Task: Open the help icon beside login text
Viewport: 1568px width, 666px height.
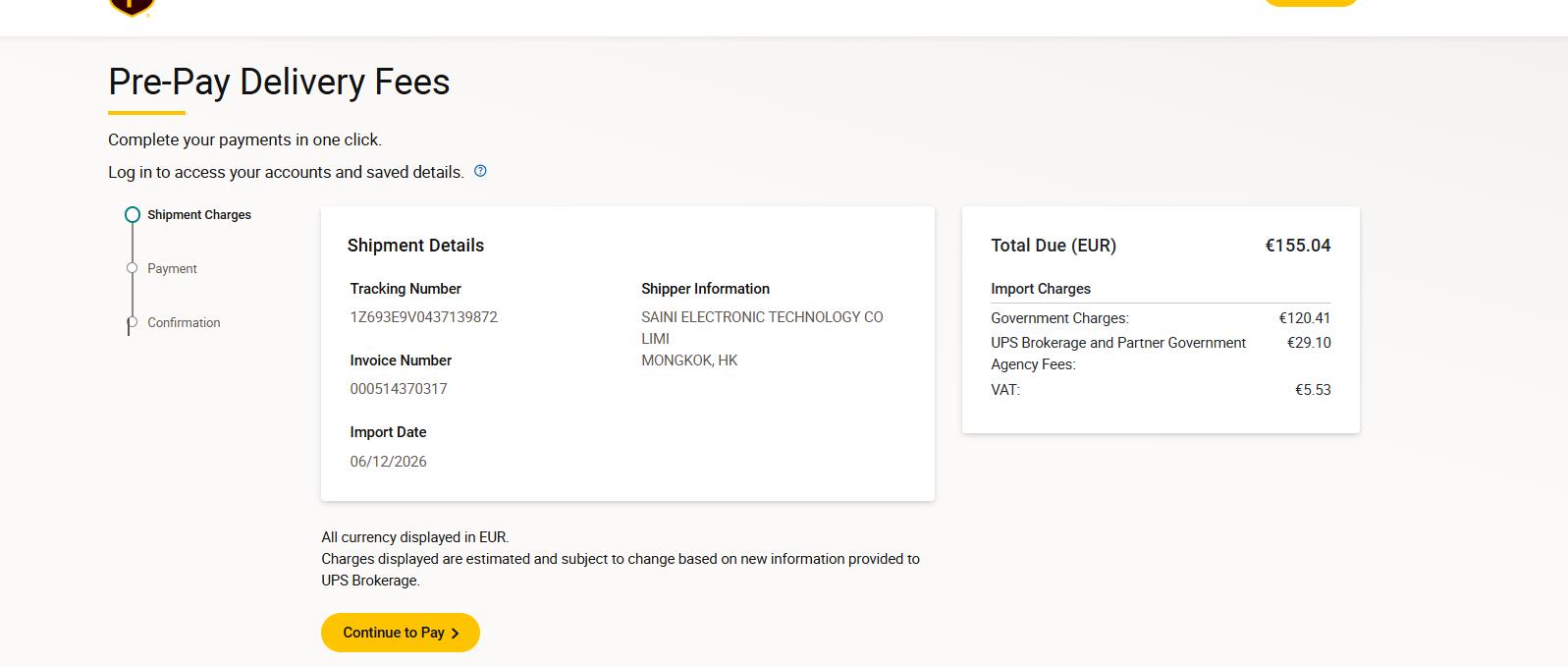Action: 480,171
